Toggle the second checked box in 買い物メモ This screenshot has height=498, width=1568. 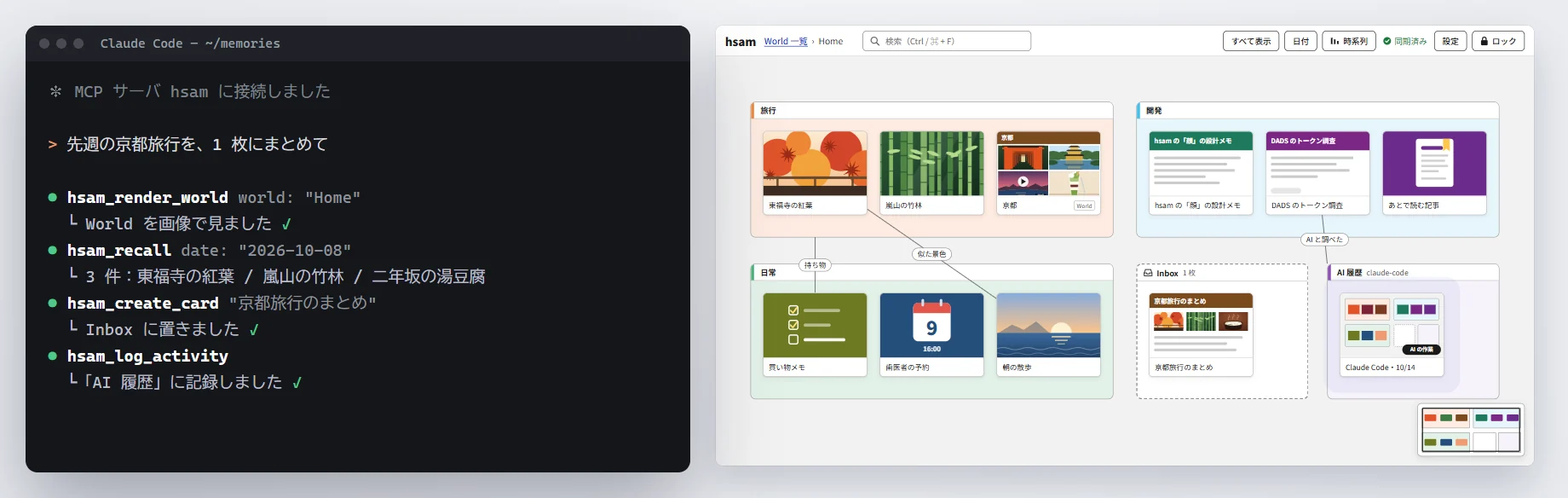point(793,325)
